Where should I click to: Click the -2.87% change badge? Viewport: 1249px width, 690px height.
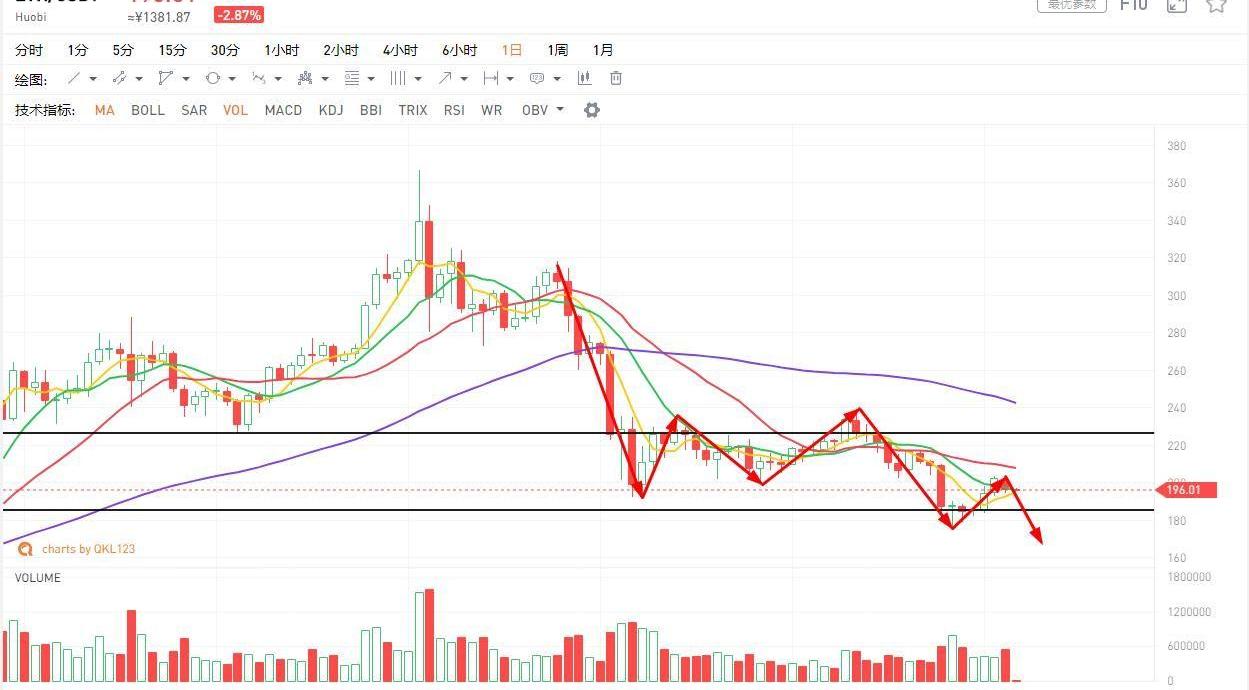click(x=239, y=16)
